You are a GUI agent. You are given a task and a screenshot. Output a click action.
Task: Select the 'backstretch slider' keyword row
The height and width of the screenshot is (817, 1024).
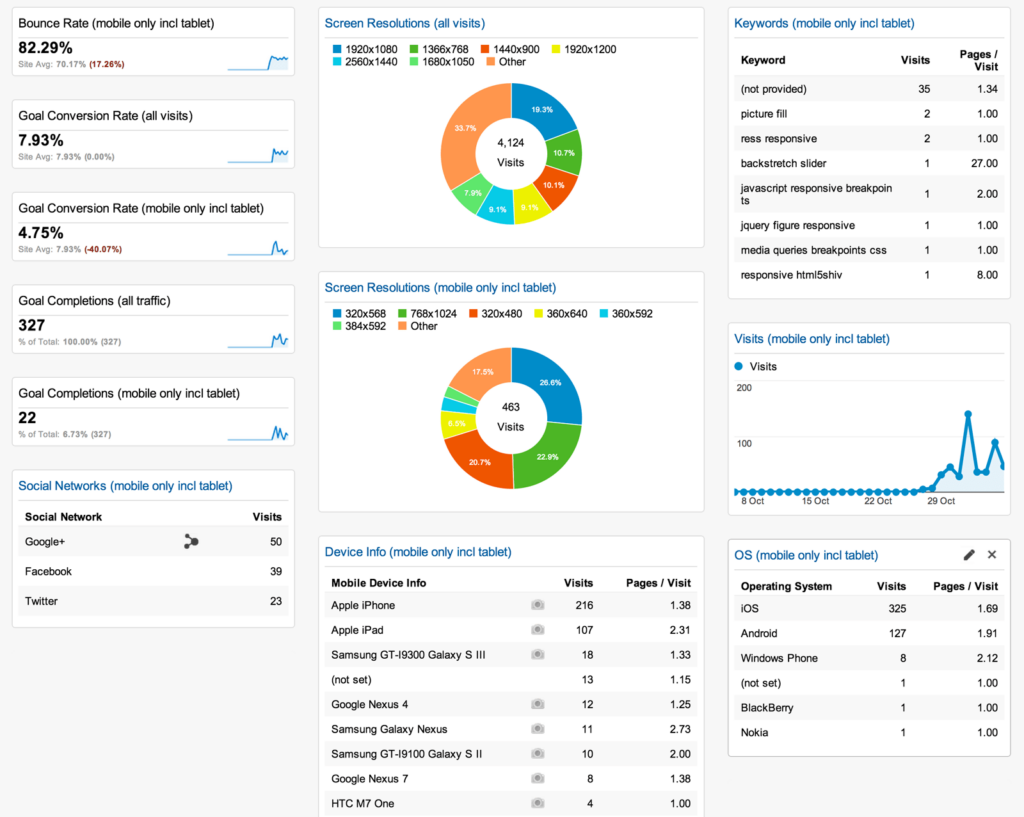click(x=869, y=163)
